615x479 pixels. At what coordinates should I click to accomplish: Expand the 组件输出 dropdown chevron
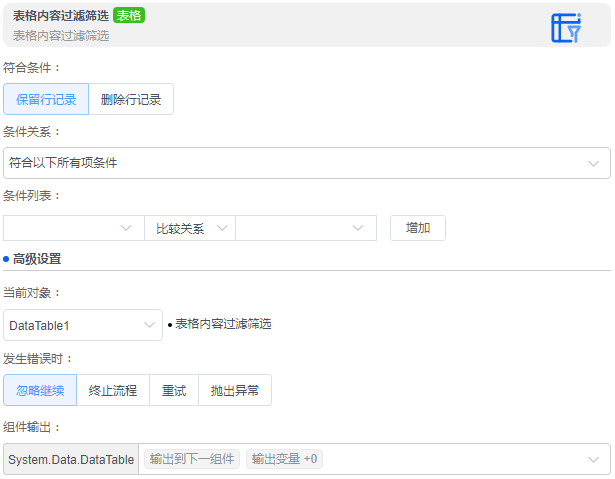(x=593, y=459)
